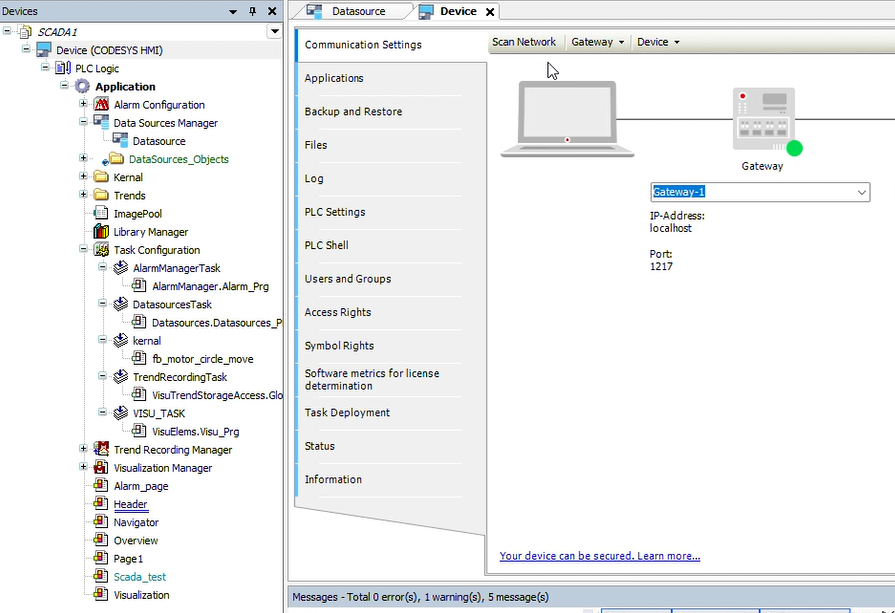
Task: Click the Kernal folder icon
Action: coord(101,177)
